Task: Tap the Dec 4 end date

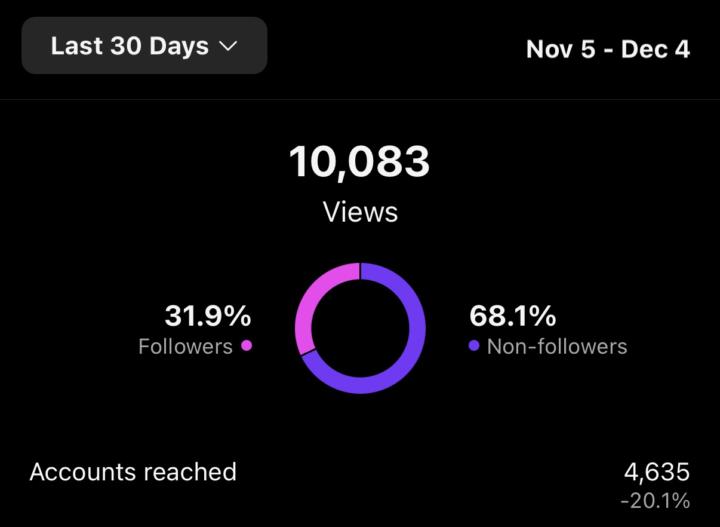Action: click(x=655, y=49)
